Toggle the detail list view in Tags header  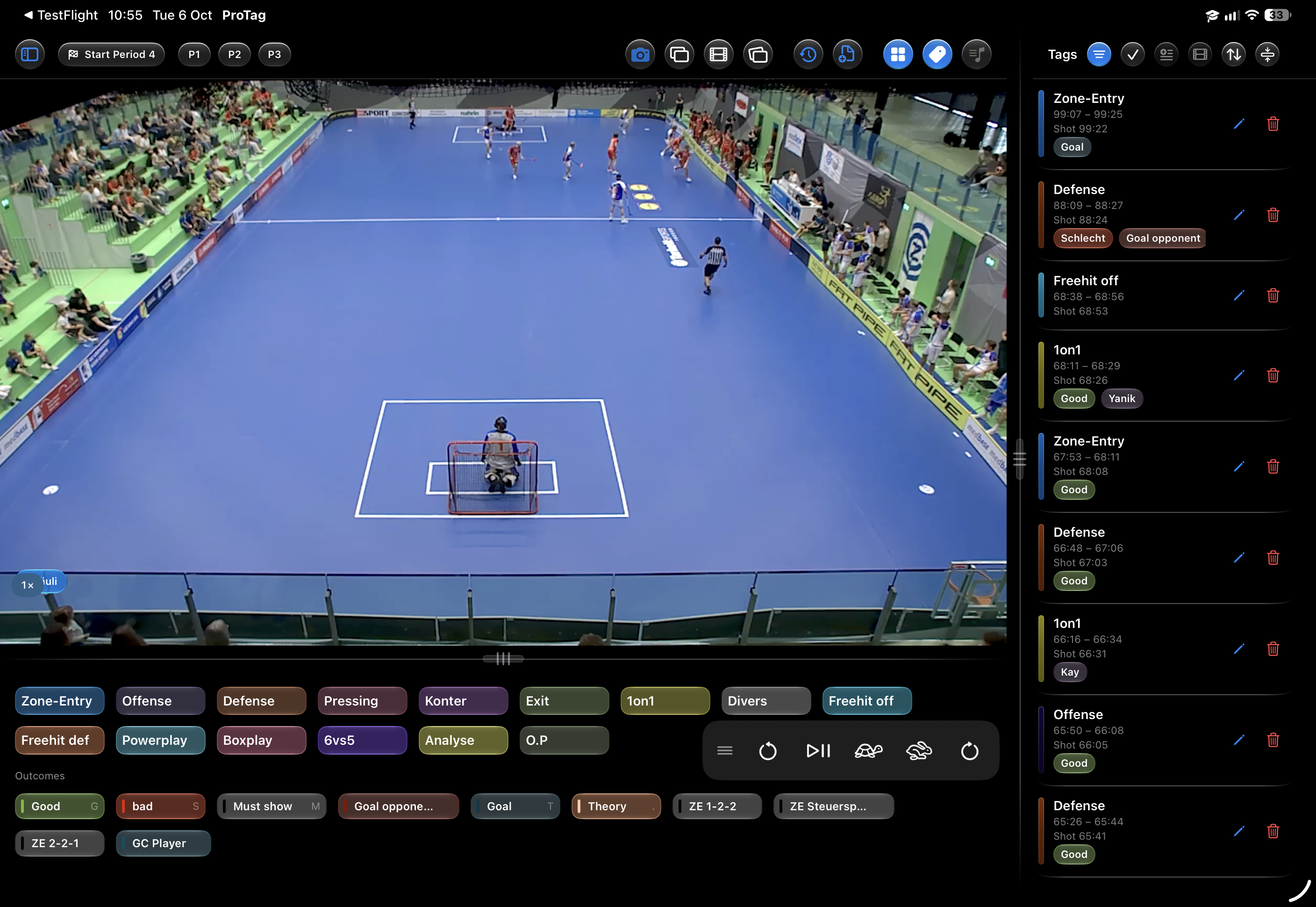(1166, 55)
